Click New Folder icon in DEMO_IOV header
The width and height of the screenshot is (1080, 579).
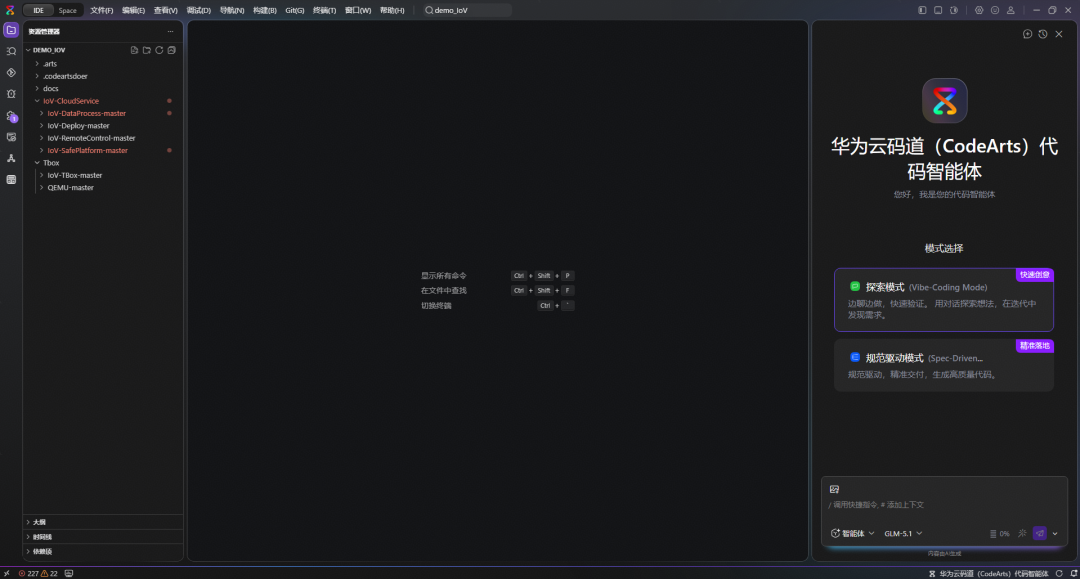pos(147,50)
